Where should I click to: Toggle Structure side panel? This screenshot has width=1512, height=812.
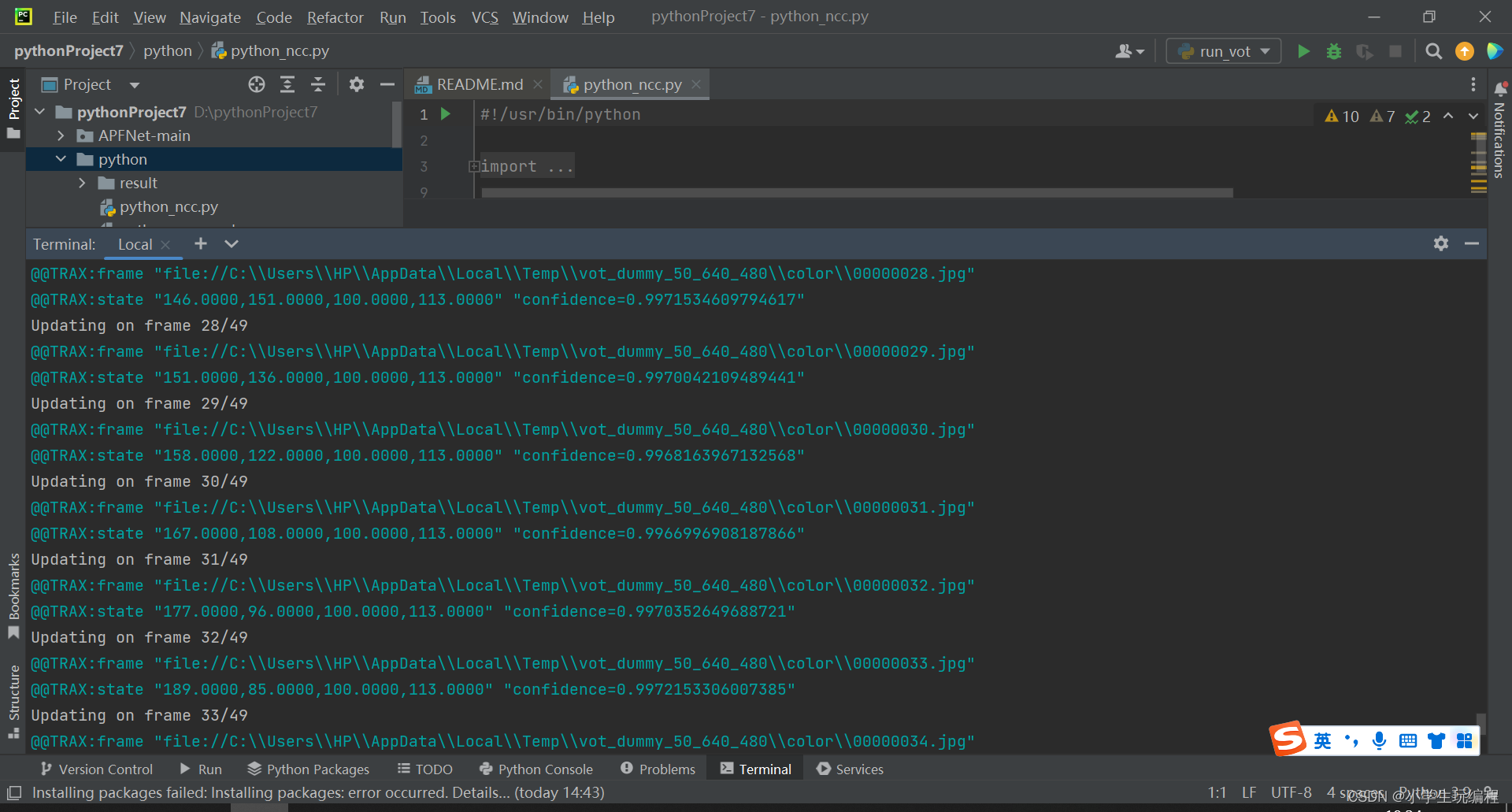tap(13, 701)
